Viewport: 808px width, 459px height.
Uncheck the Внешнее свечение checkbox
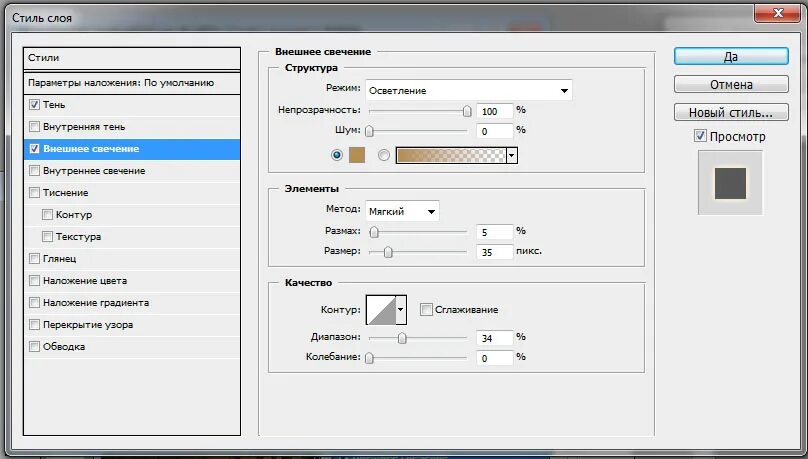tap(35, 149)
